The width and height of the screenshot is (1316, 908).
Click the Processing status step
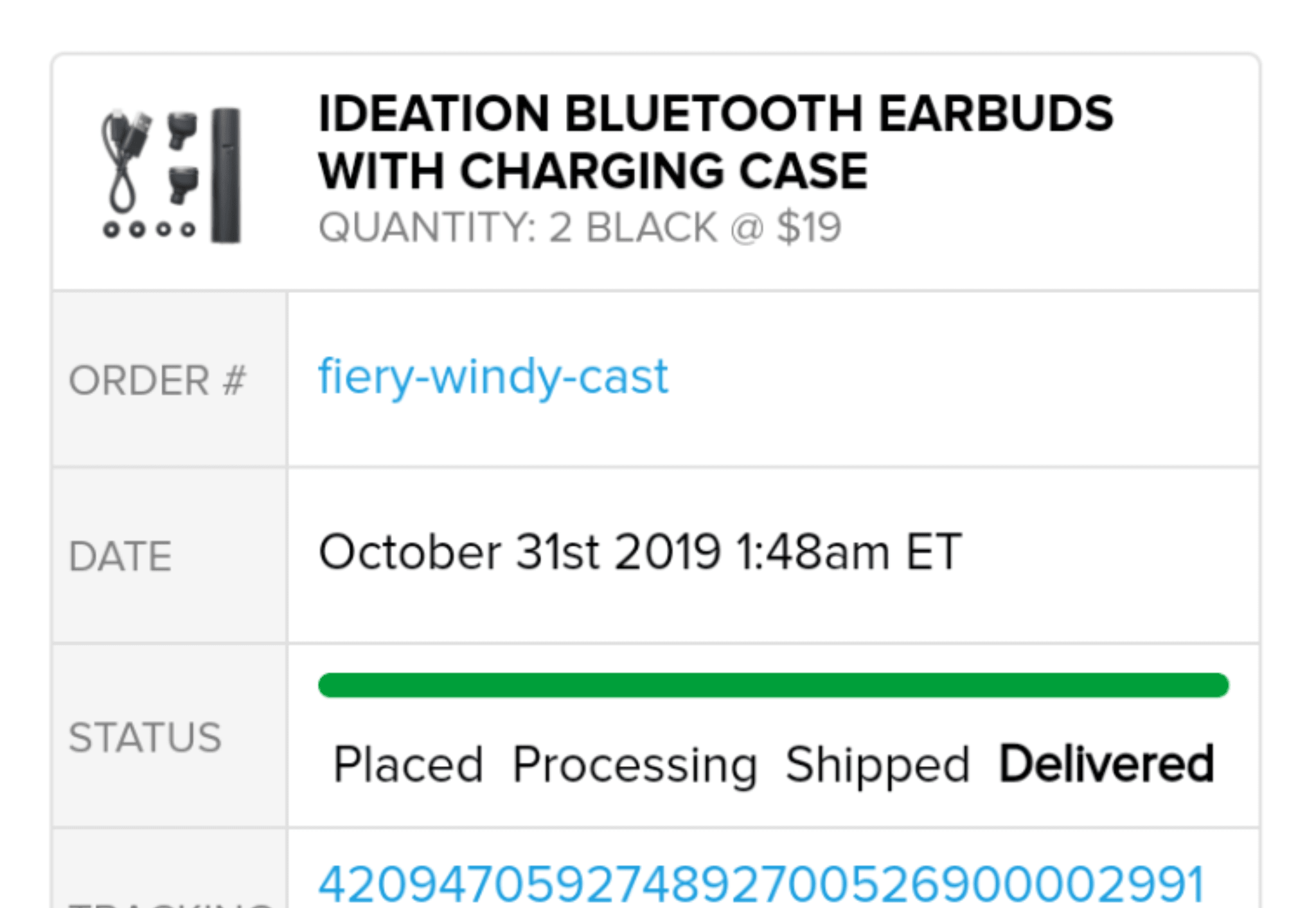[635, 765]
